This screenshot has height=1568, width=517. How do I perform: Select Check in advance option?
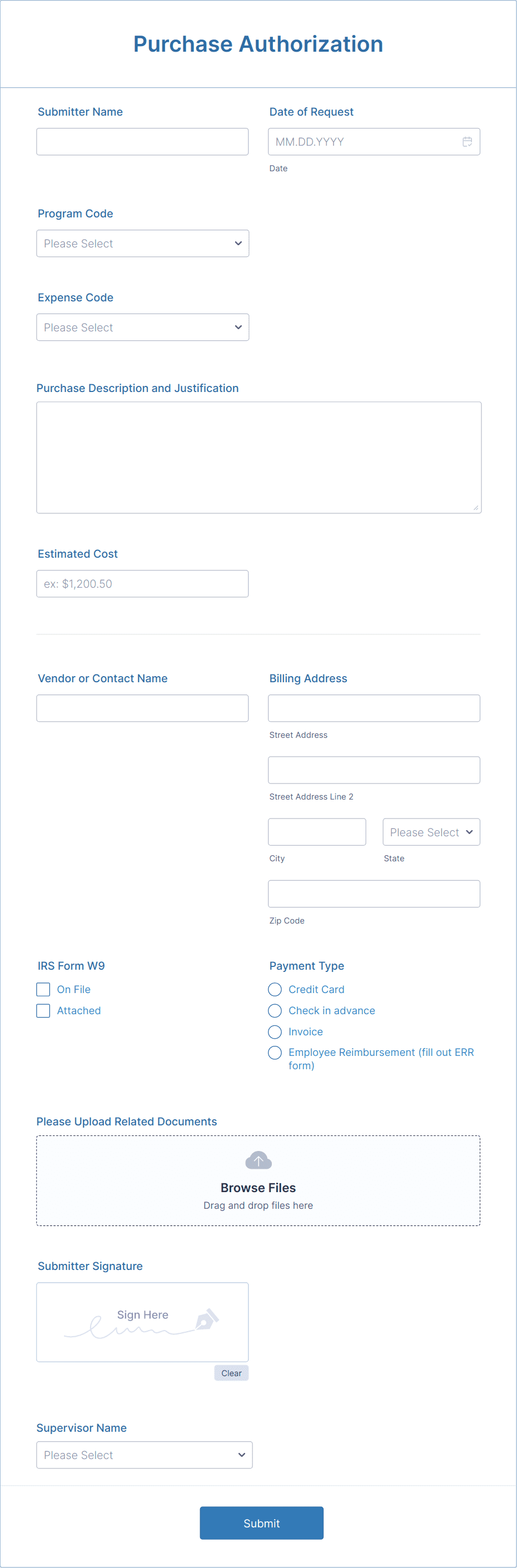point(275,1010)
